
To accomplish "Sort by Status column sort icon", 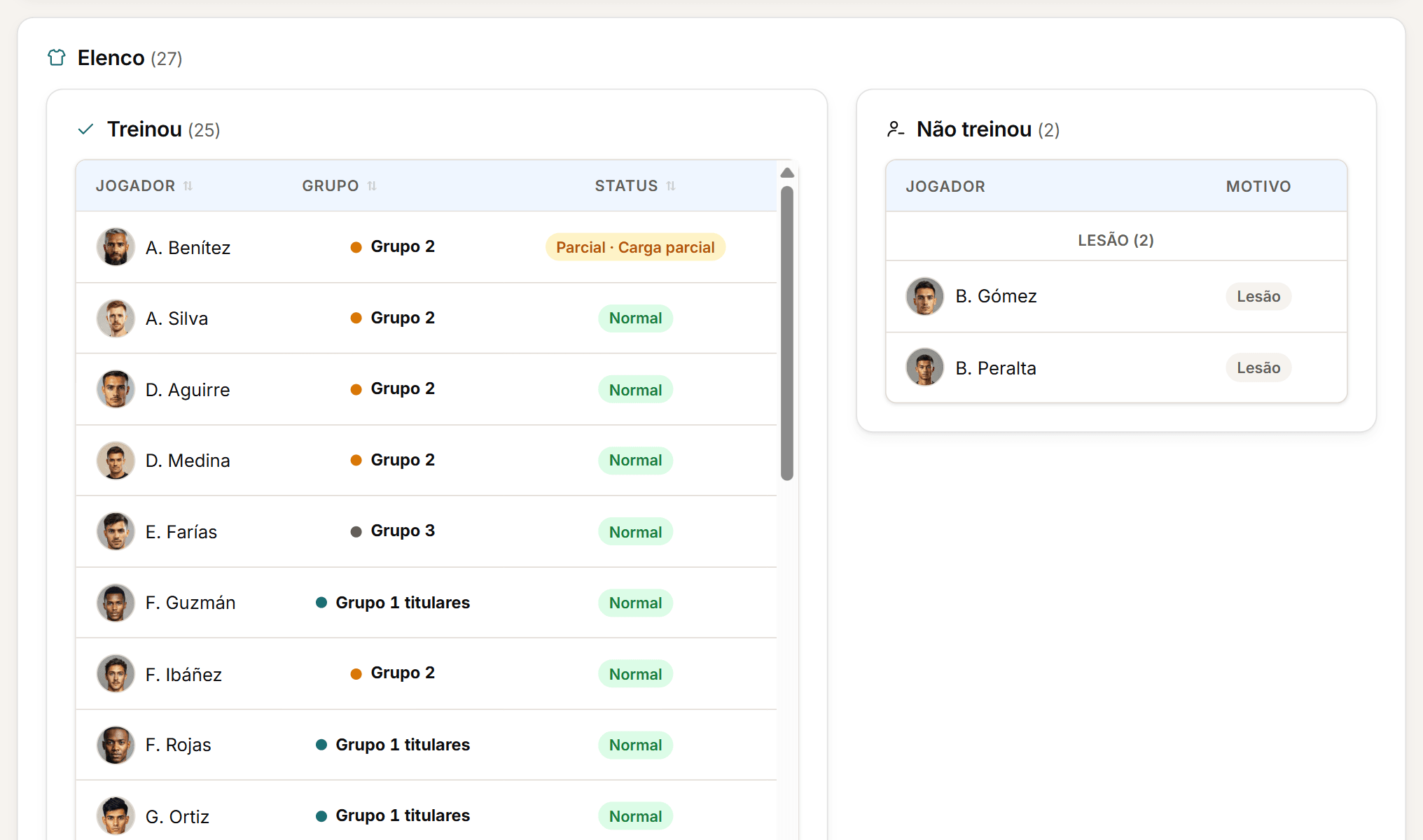I will [x=671, y=185].
